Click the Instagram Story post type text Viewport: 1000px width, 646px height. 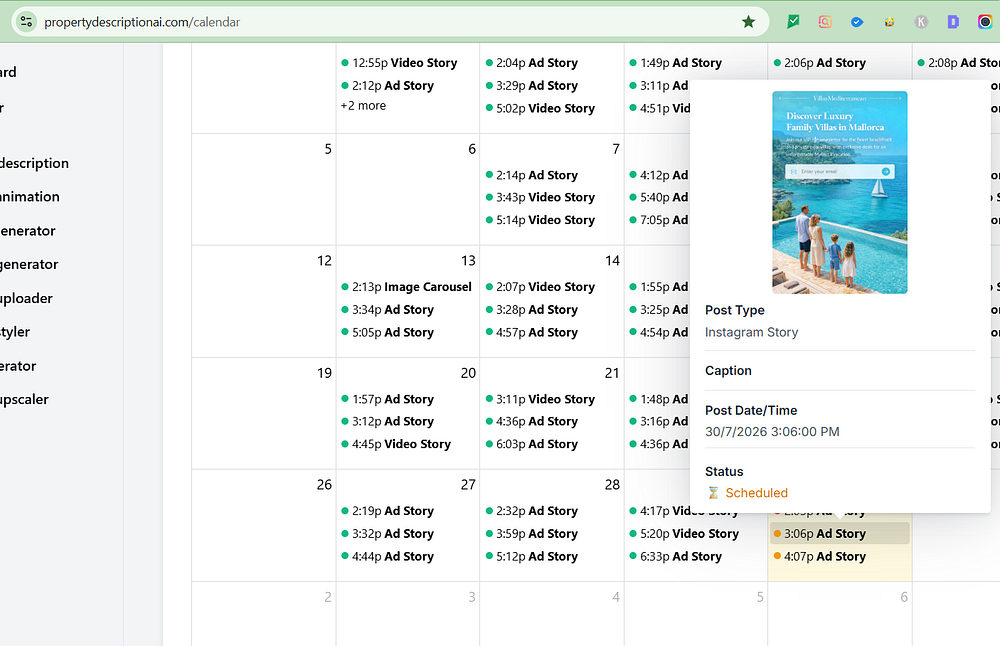click(x=751, y=332)
